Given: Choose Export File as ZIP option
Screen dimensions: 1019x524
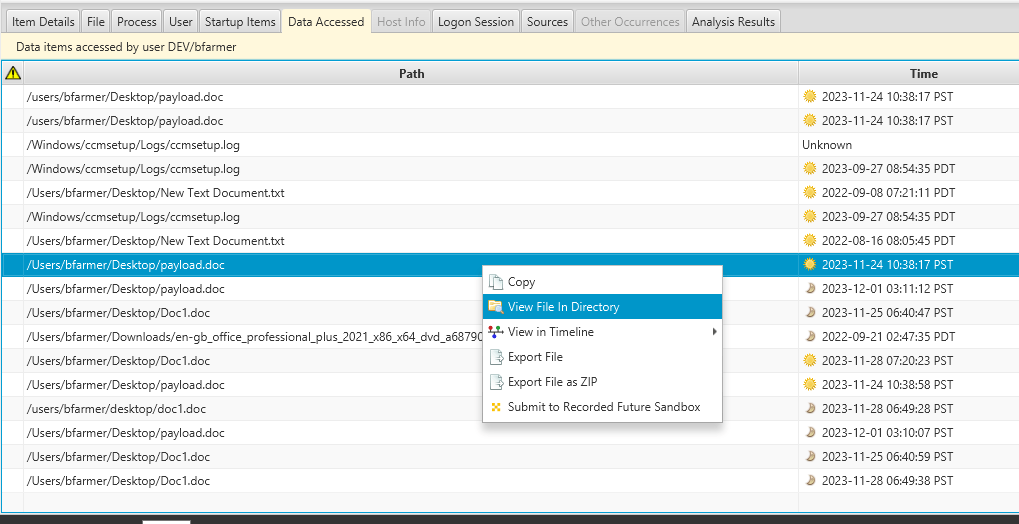Looking at the screenshot, I should (x=552, y=382).
